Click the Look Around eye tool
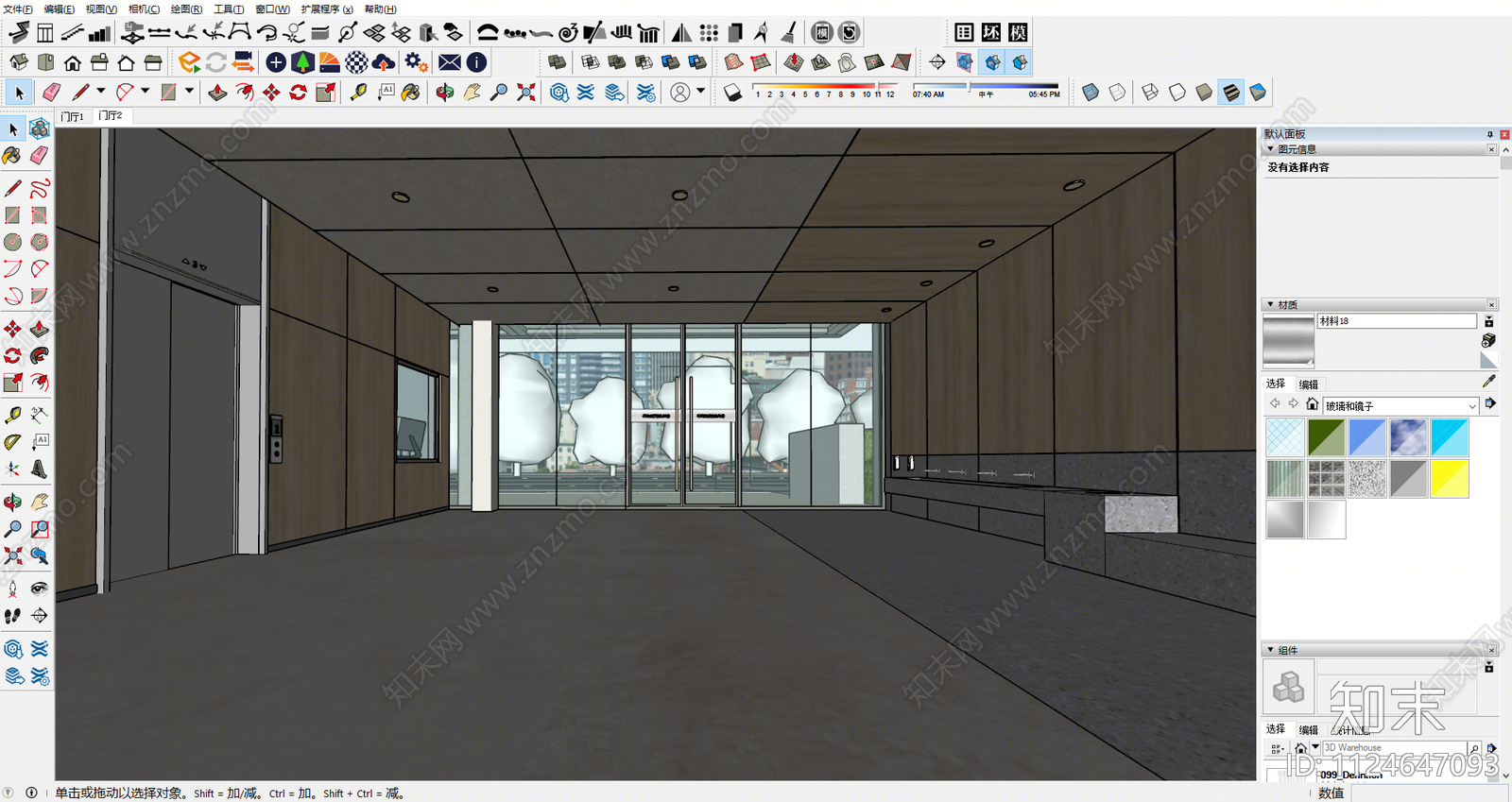The width and height of the screenshot is (1512, 802). tap(39, 589)
